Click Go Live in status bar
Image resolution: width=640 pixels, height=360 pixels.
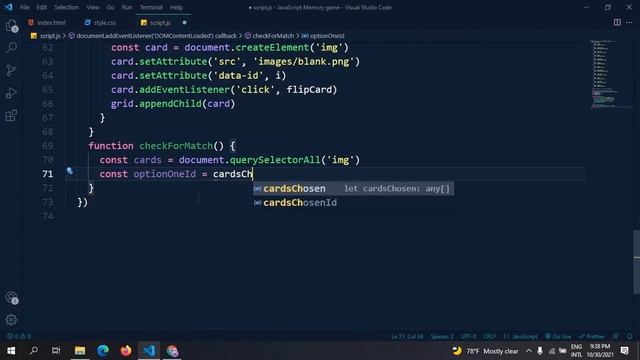558,336
